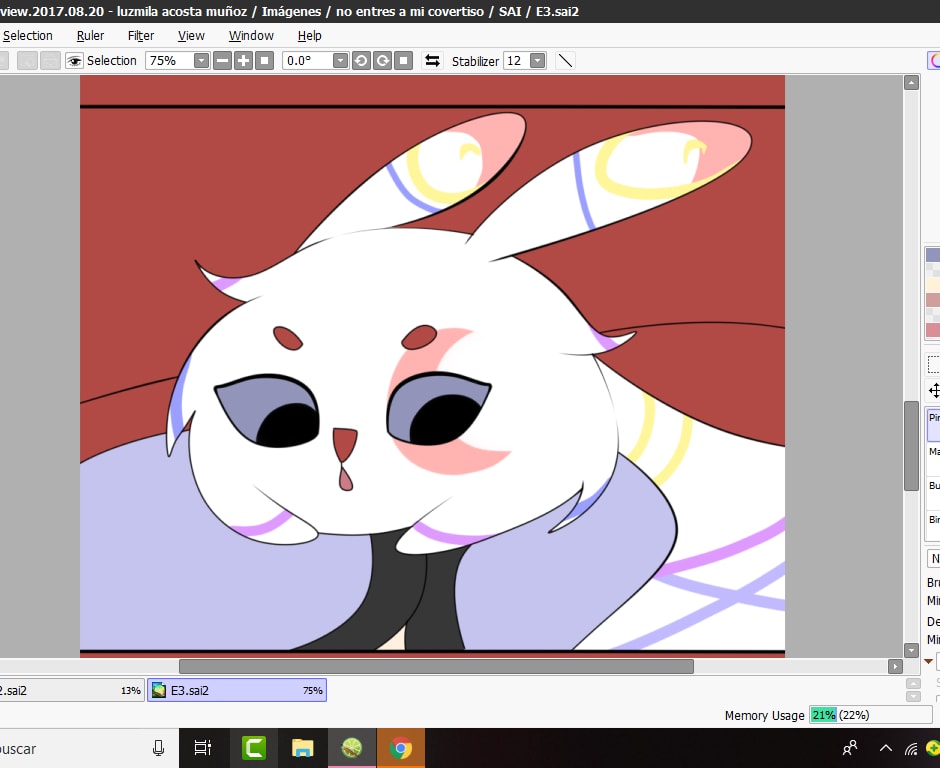Reset the zoom level with the square button
The height and width of the screenshot is (768, 940).
click(x=264, y=61)
